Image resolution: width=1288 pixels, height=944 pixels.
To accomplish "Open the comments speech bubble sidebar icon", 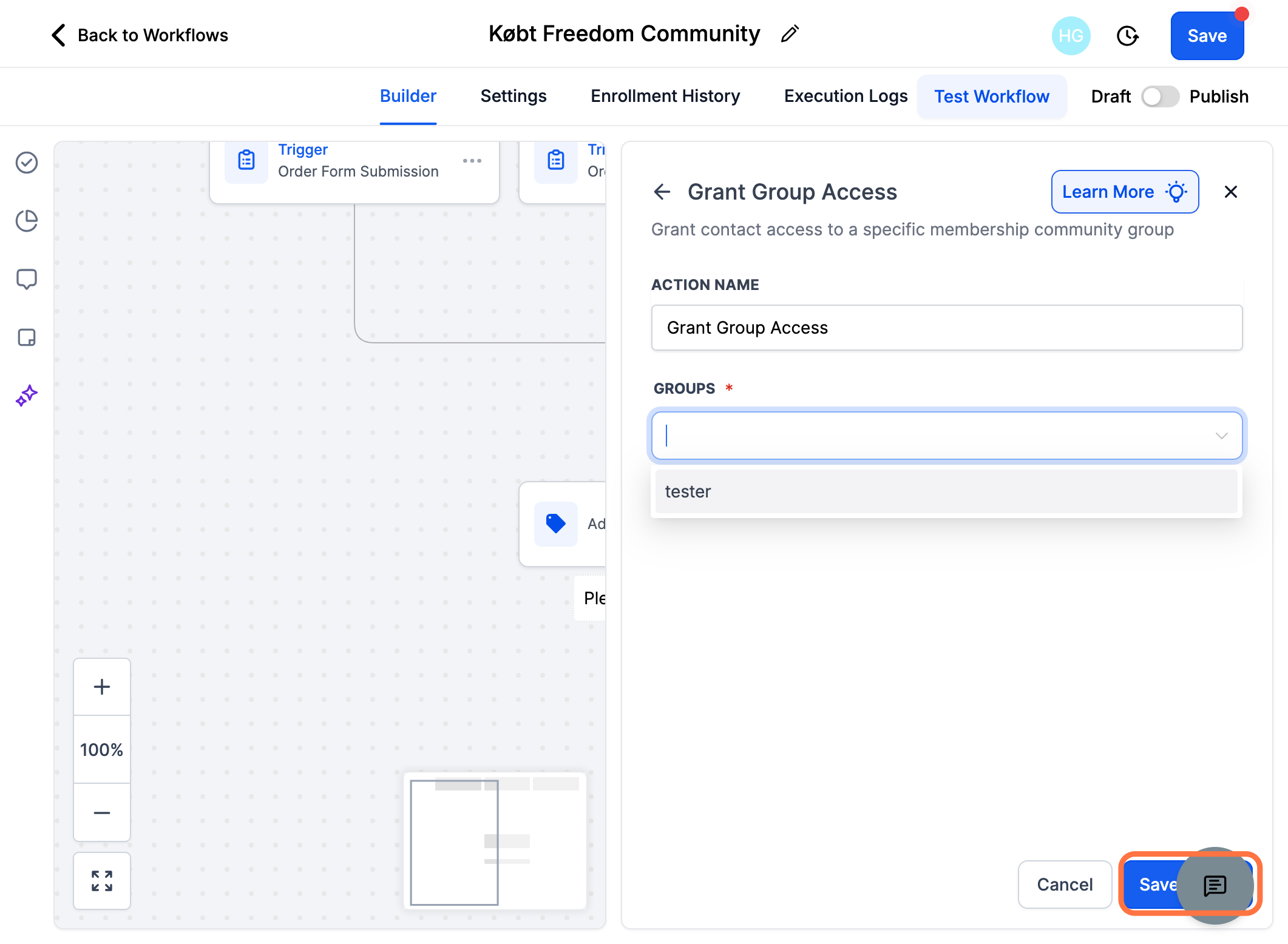I will (27, 279).
